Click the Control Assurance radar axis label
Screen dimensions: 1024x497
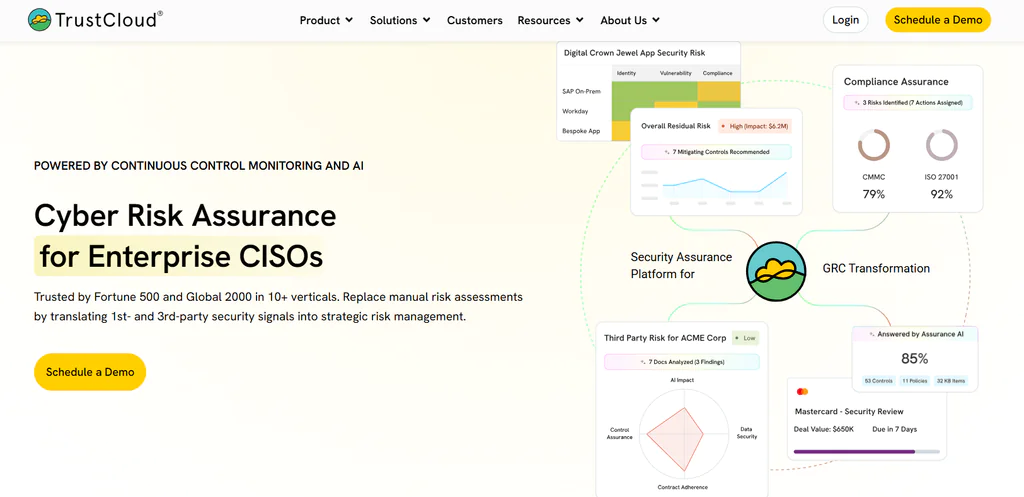coord(619,434)
